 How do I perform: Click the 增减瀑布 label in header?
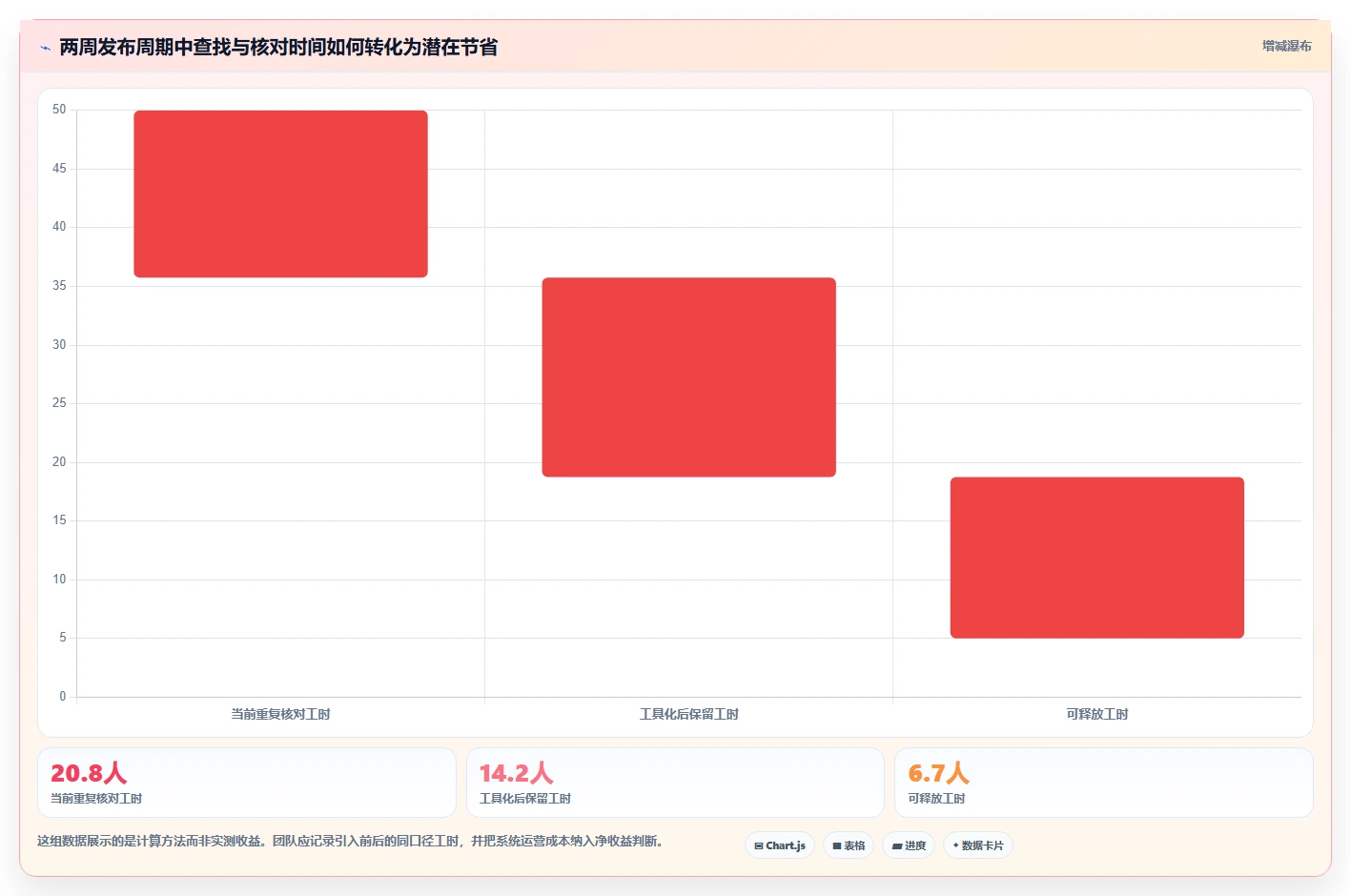(1287, 46)
